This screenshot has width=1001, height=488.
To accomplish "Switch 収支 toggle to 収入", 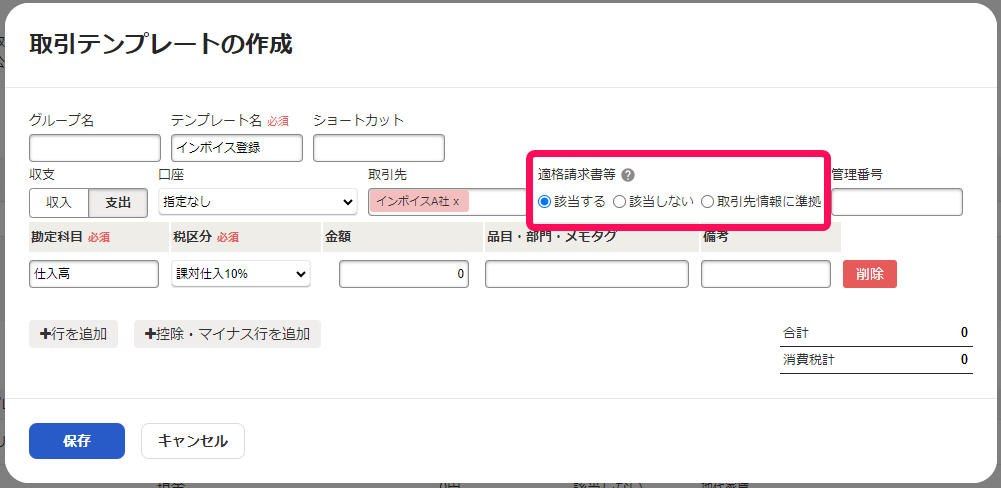I will point(59,202).
